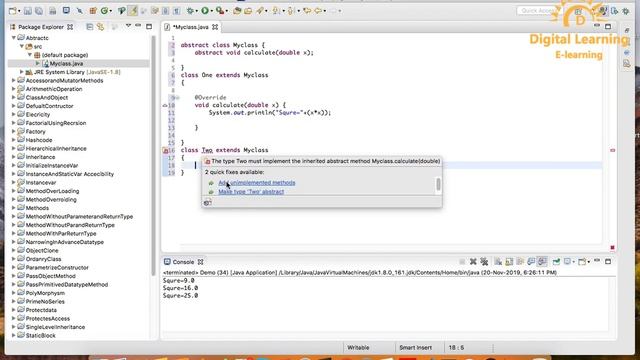Click the New Java Class icon
Screen dimensions: 640x360
(104, 11)
